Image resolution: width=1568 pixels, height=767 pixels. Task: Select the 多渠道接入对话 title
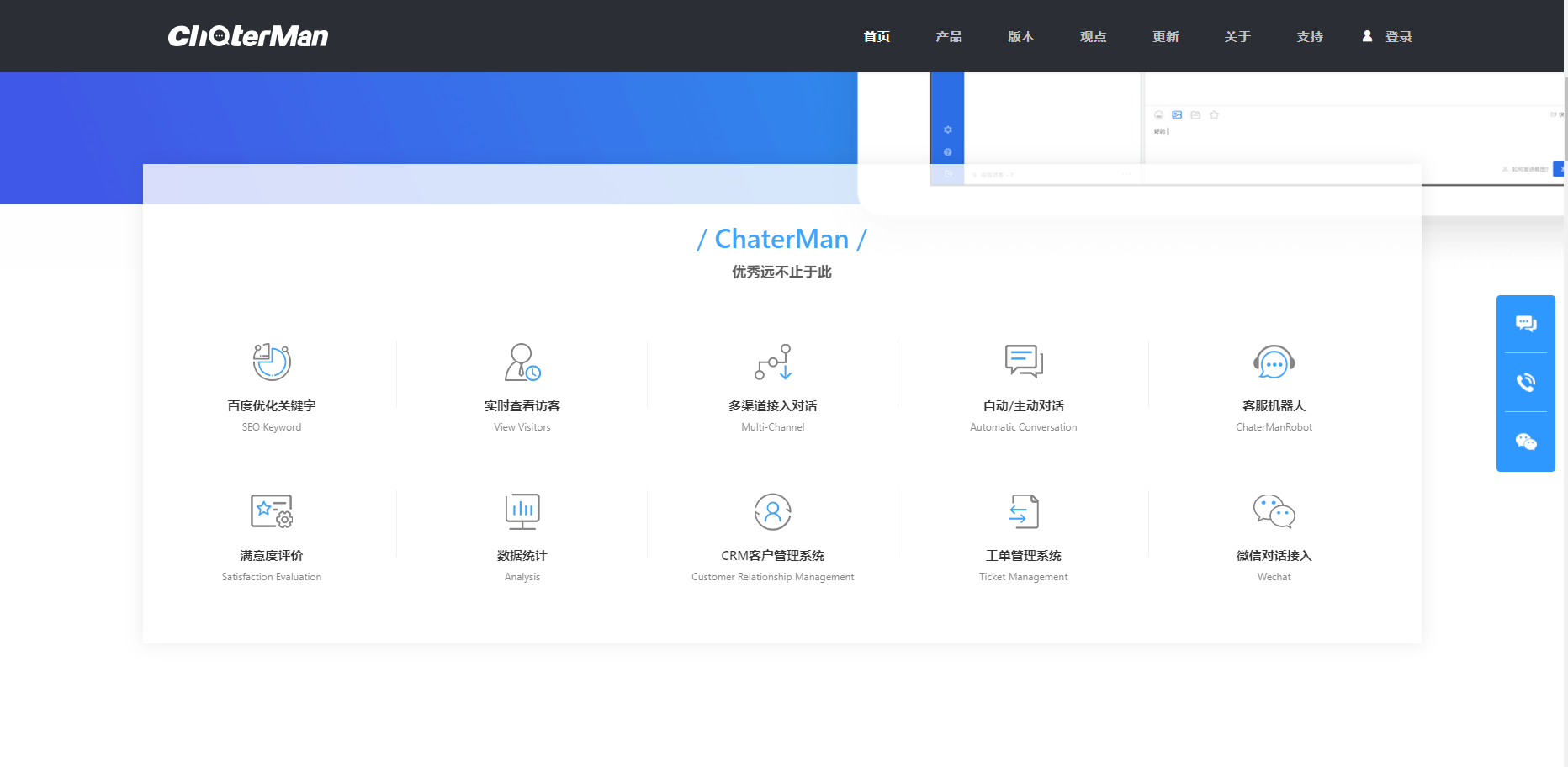773,406
